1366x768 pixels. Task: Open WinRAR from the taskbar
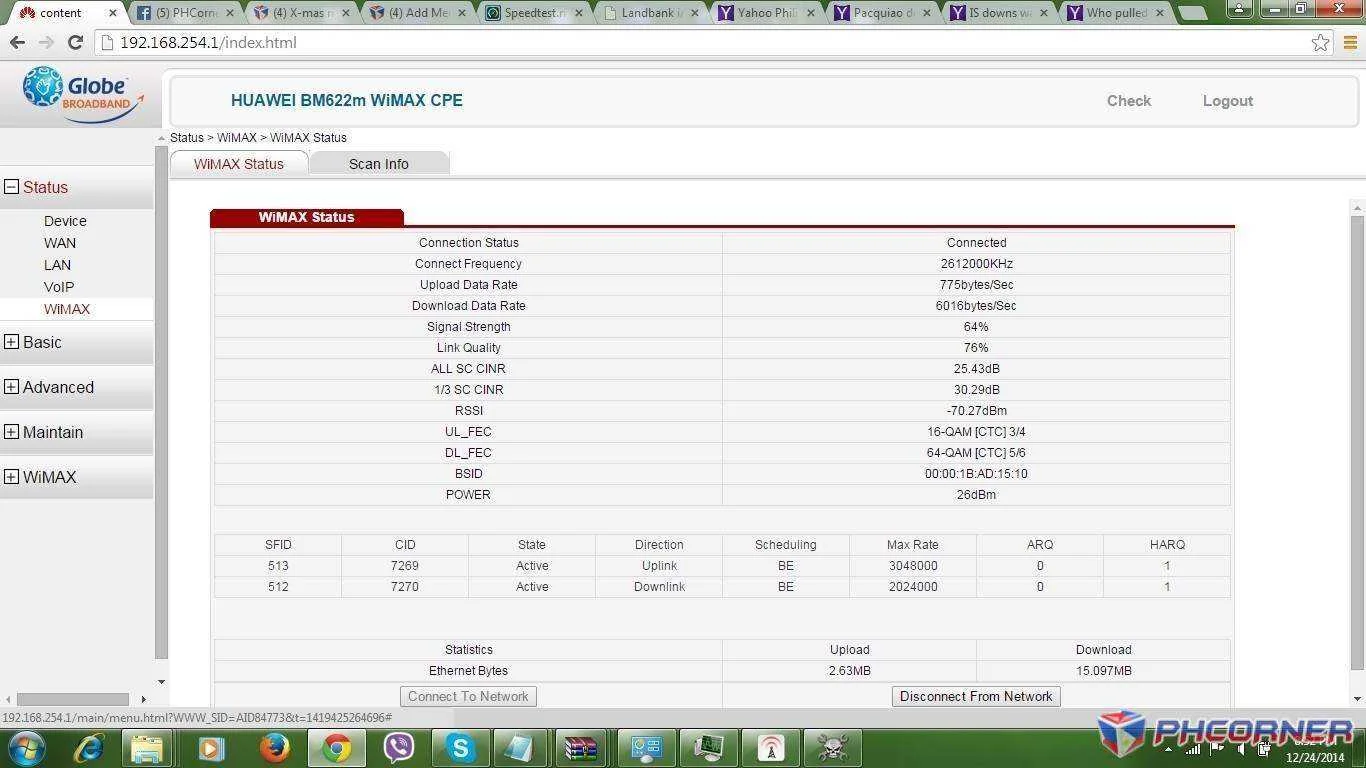580,748
